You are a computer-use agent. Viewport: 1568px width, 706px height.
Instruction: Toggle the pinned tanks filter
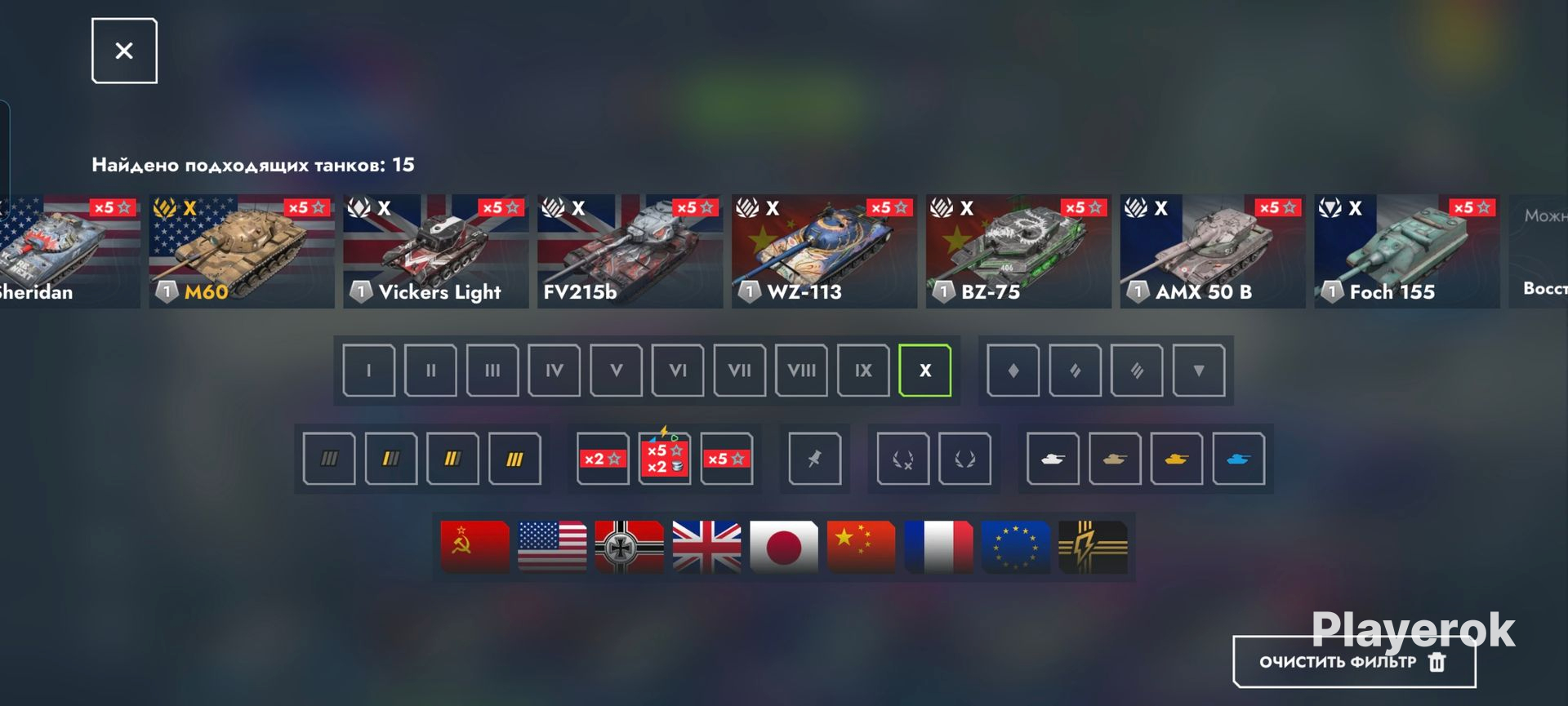pyautogui.click(x=814, y=459)
